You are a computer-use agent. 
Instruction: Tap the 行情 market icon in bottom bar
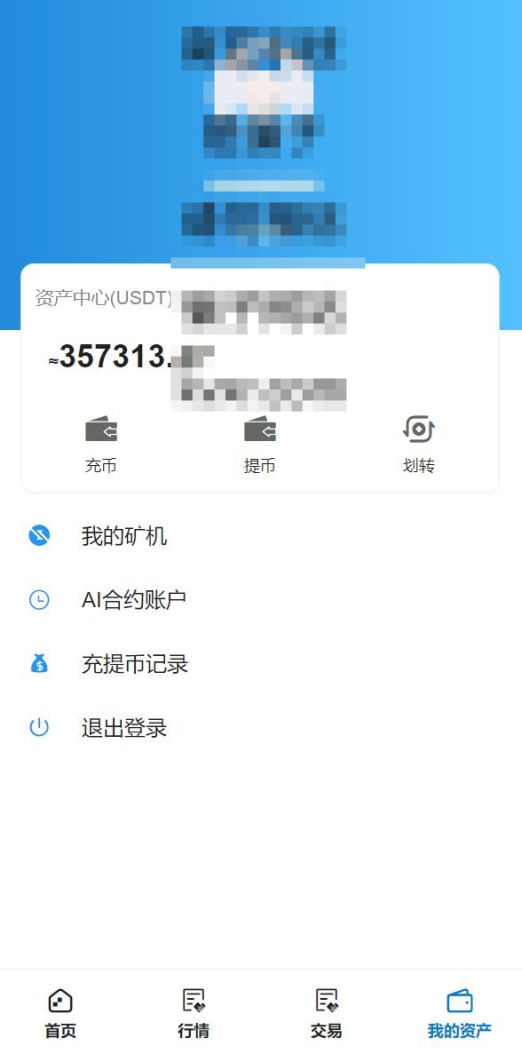(x=193, y=1001)
